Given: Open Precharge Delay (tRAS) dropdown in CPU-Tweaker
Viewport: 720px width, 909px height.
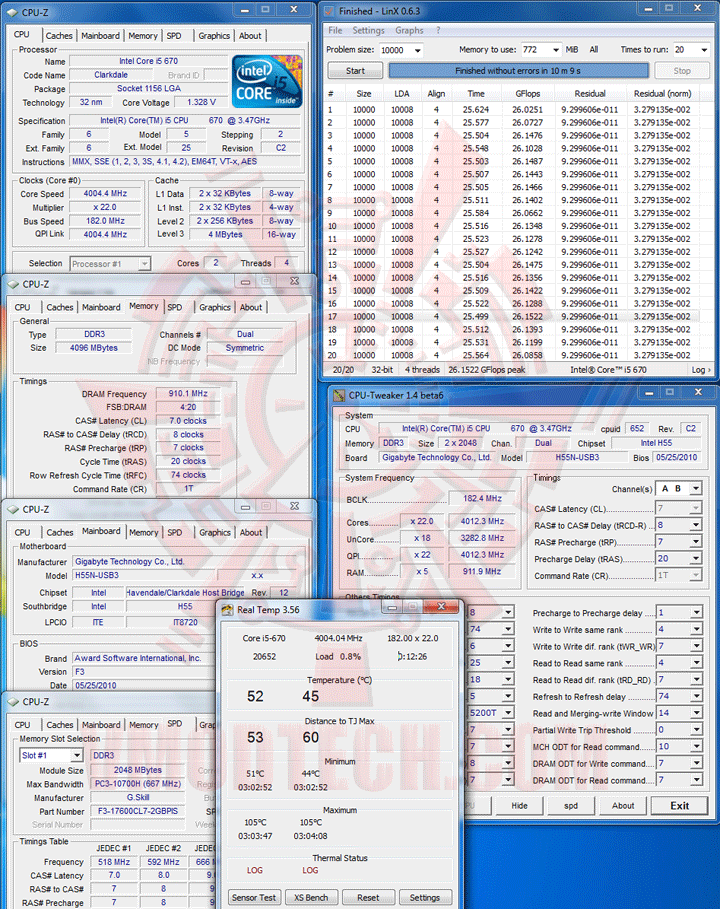Looking at the screenshot, I should [x=696, y=558].
